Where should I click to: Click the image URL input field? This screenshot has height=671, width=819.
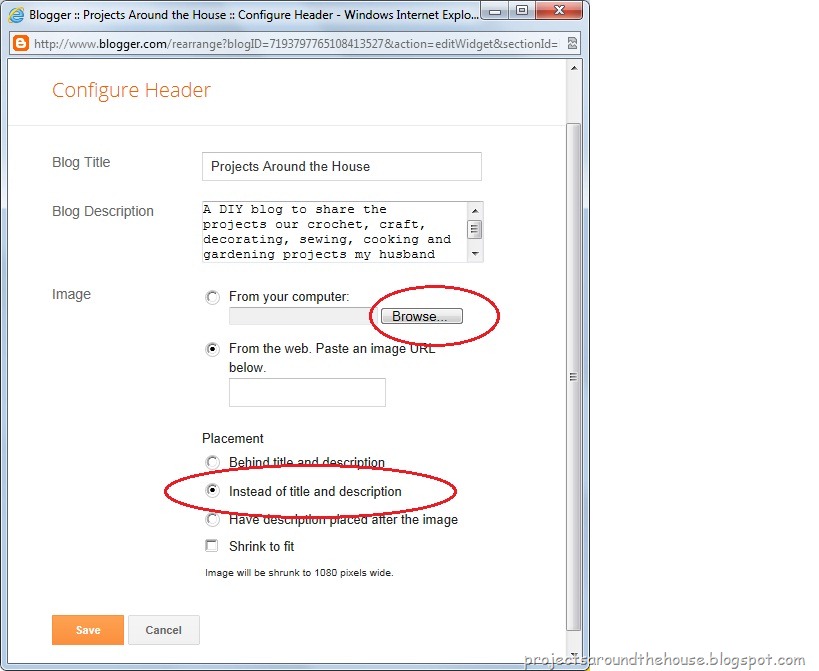point(307,392)
